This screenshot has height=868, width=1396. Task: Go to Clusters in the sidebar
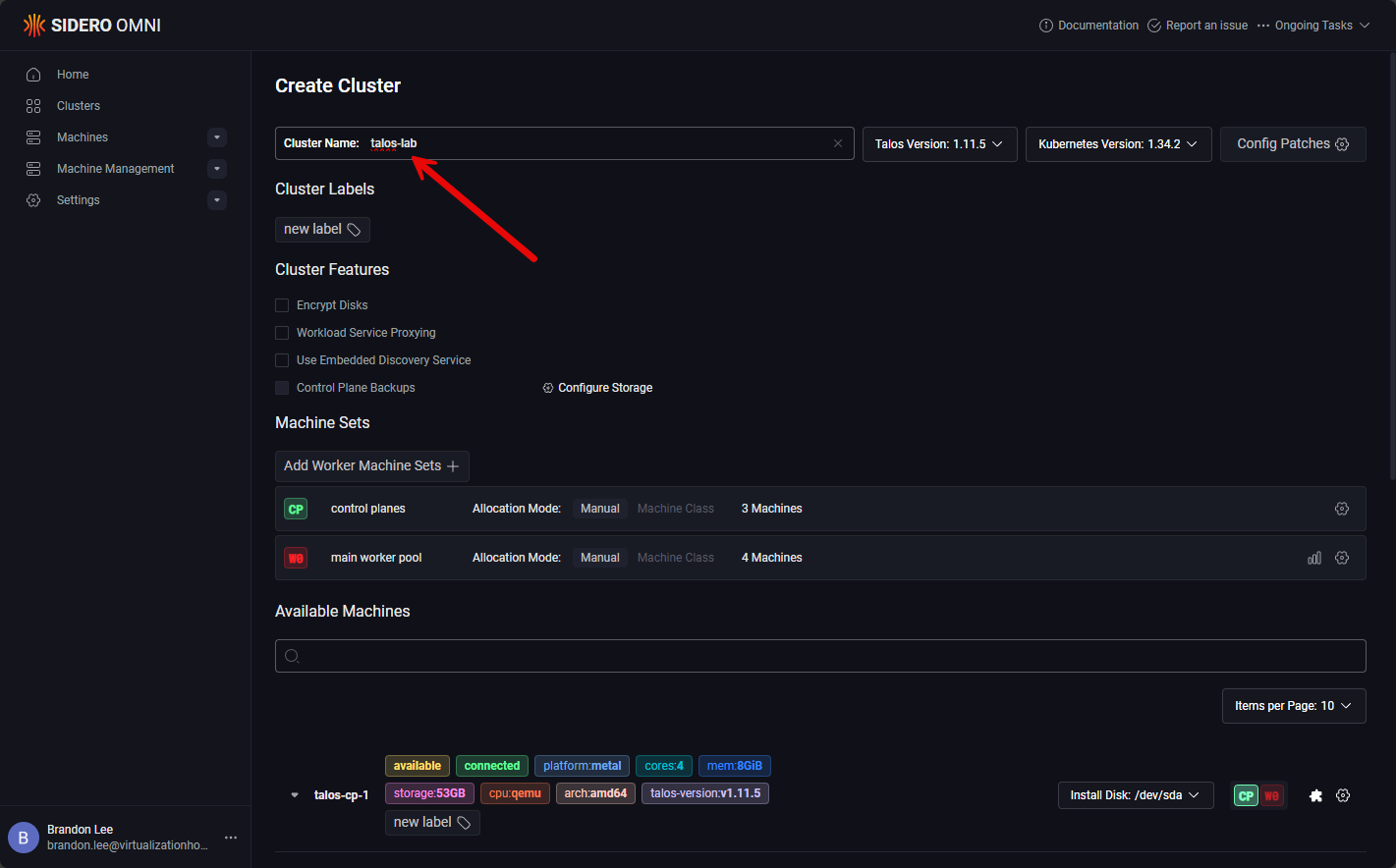pos(79,106)
